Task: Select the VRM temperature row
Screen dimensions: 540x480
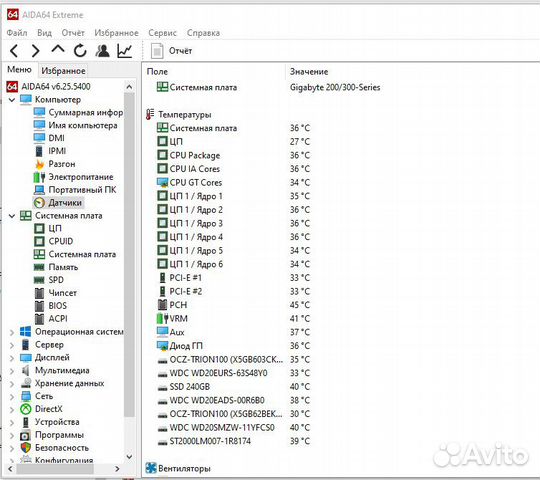Action: 233,319
